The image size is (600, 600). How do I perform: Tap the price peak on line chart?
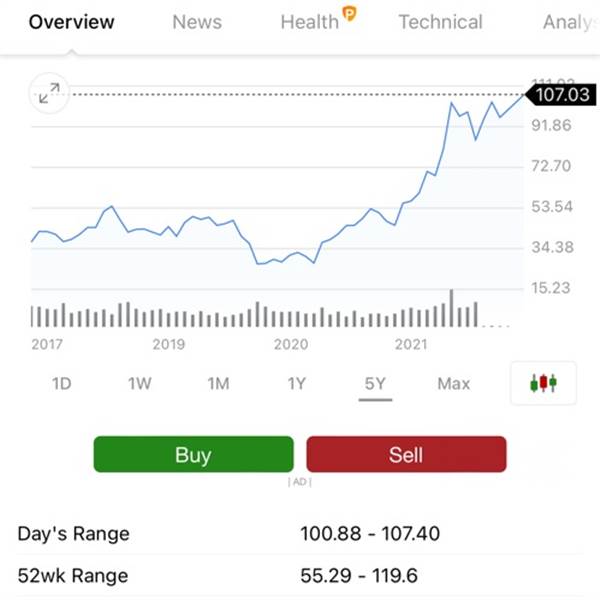pos(453,103)
